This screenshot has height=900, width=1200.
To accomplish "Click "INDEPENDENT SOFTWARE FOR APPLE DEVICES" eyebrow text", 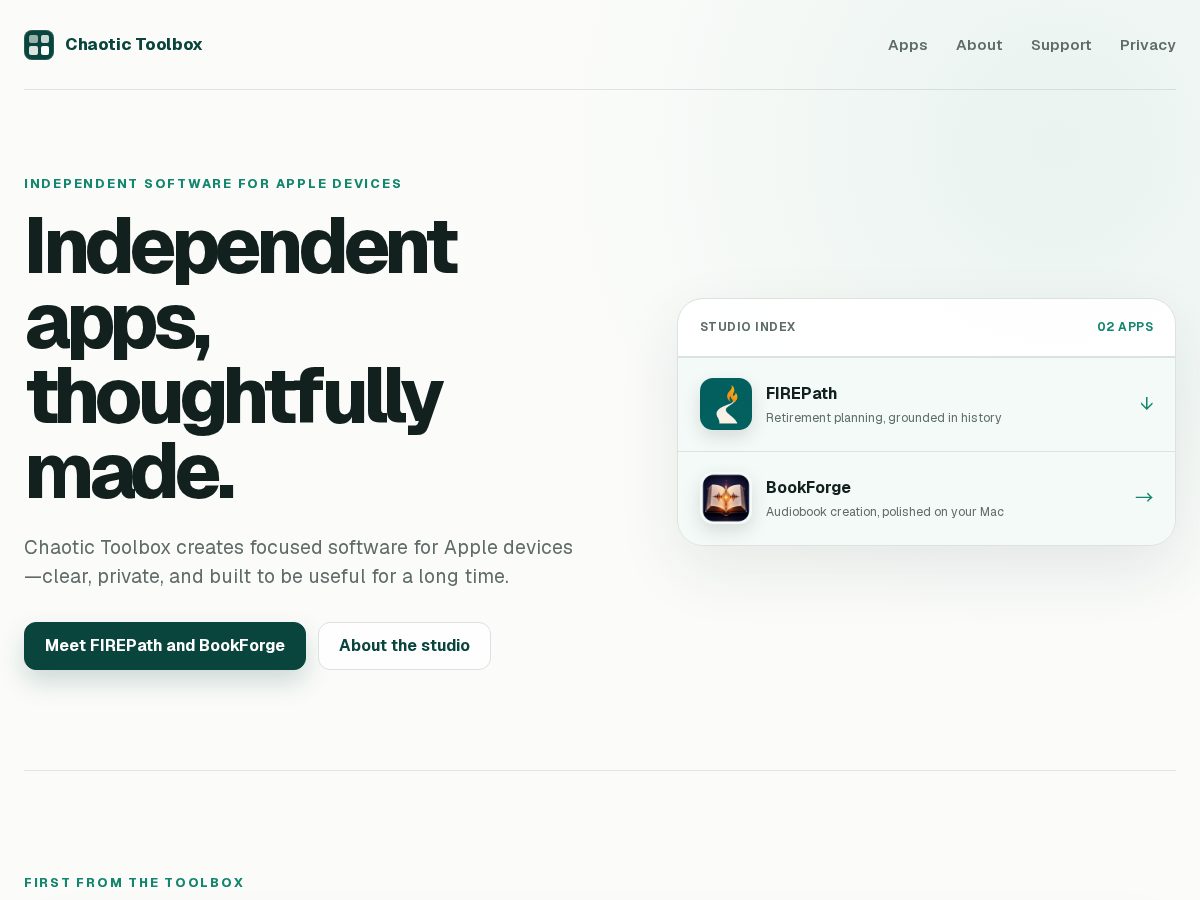I will click(x=213, y=184).
